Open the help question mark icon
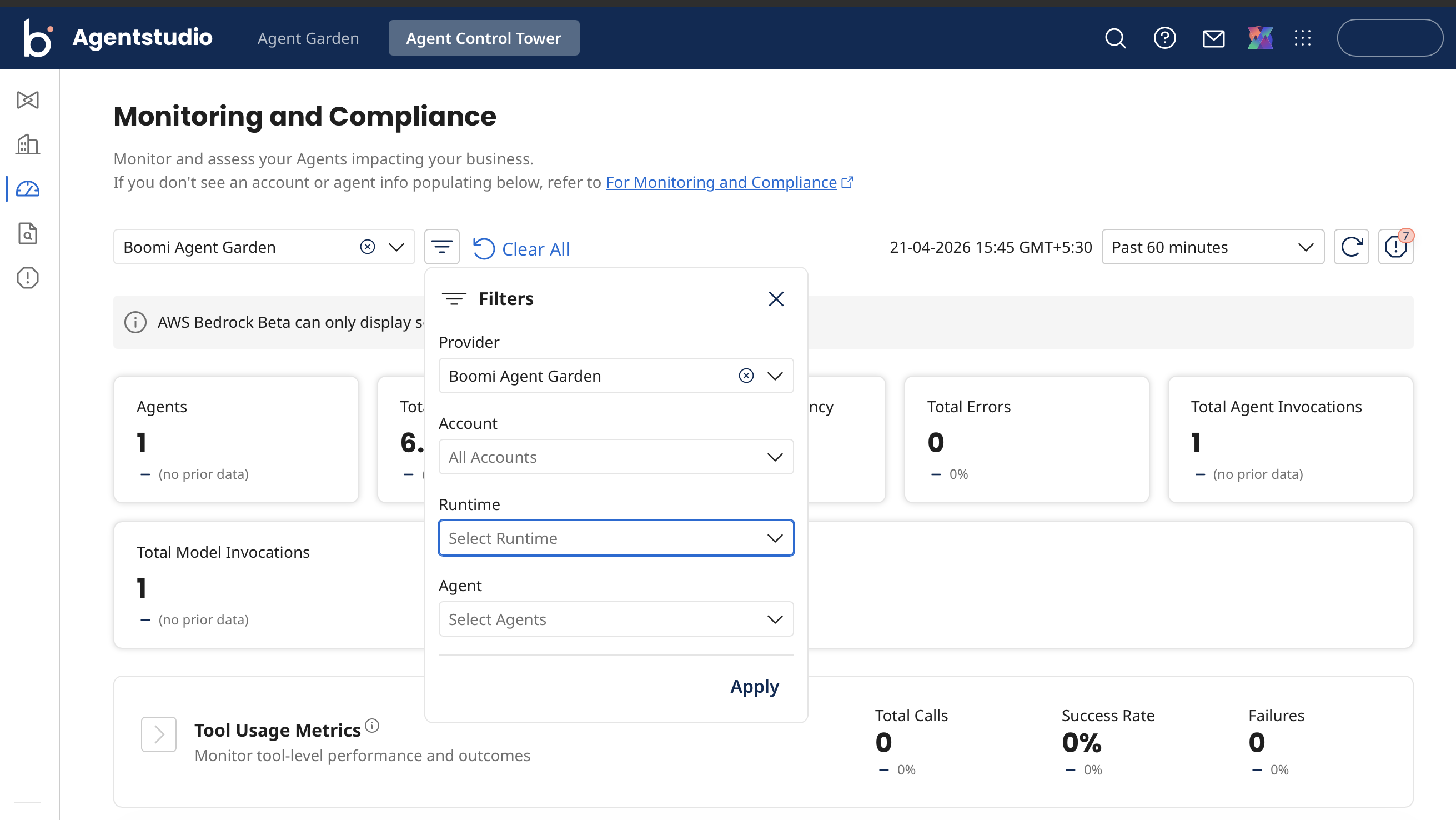The width and height of the screenshot is (1456, 820). point(1164,38)
